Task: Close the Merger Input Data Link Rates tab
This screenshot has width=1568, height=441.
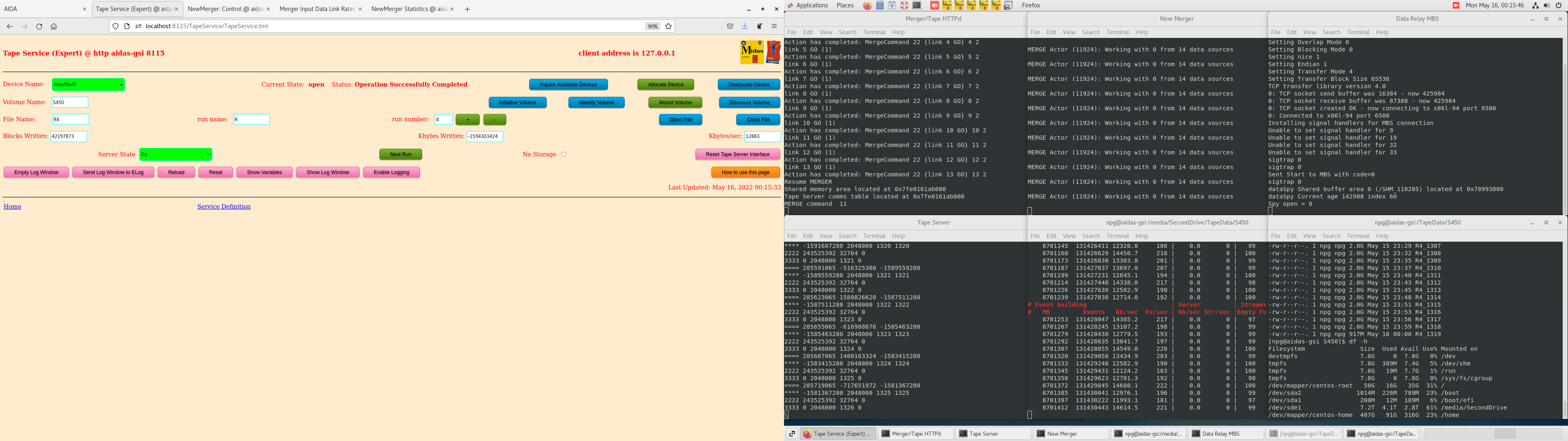Action: tap(360, 9)
